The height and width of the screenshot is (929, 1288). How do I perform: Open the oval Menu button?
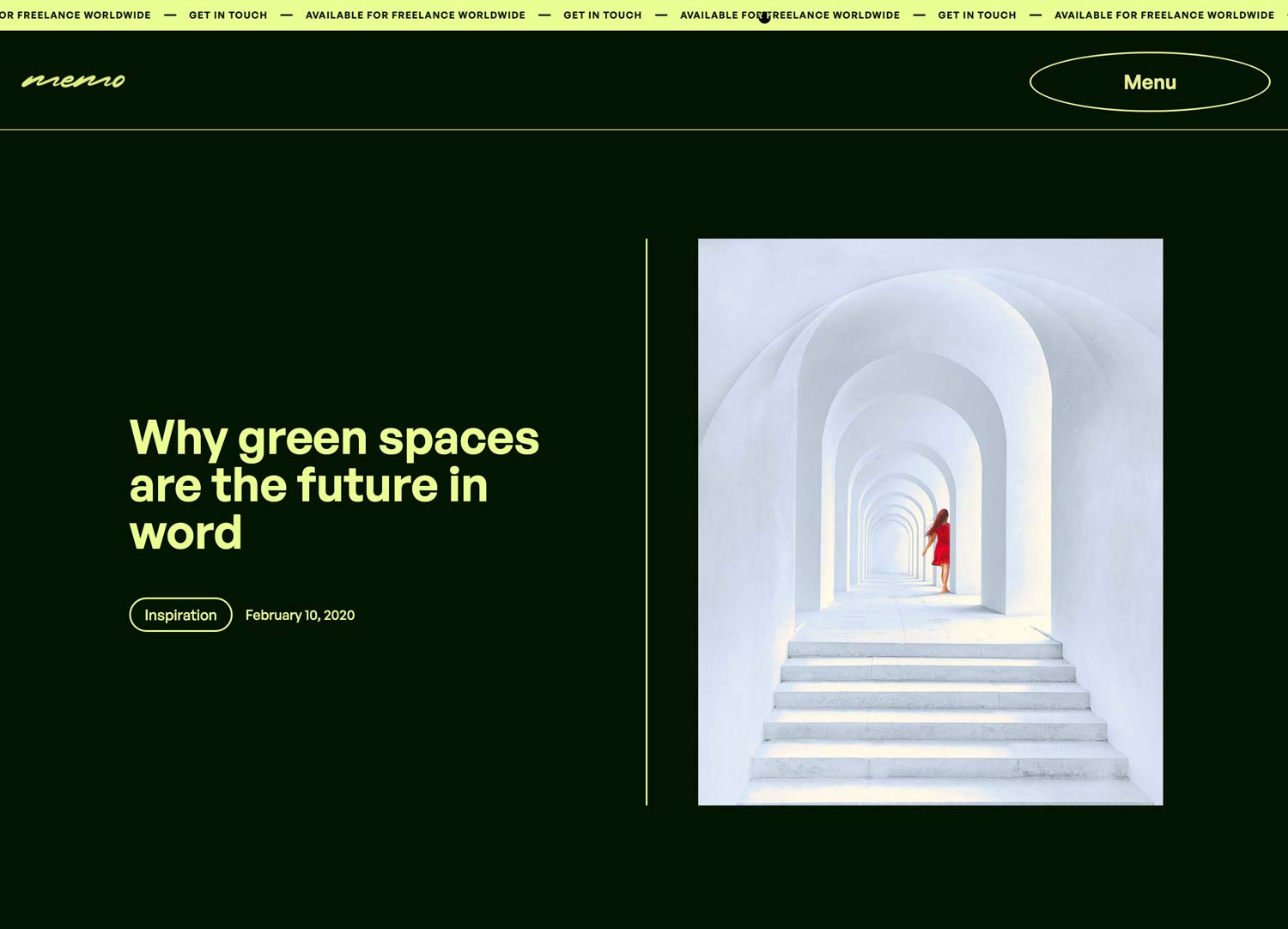[1149, 82]
